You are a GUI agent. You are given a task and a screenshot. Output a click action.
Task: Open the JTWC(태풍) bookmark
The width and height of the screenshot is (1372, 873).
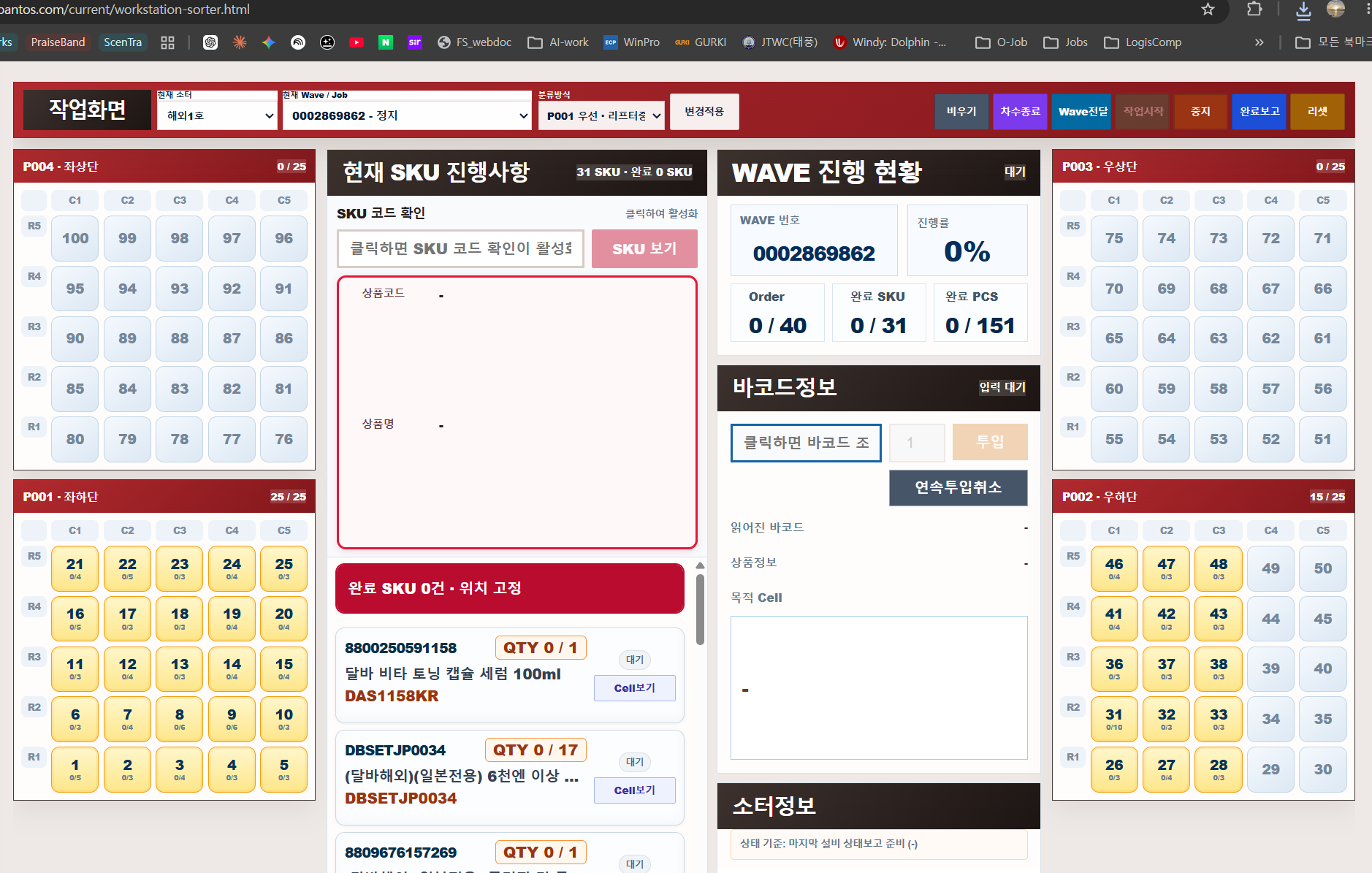780,42
